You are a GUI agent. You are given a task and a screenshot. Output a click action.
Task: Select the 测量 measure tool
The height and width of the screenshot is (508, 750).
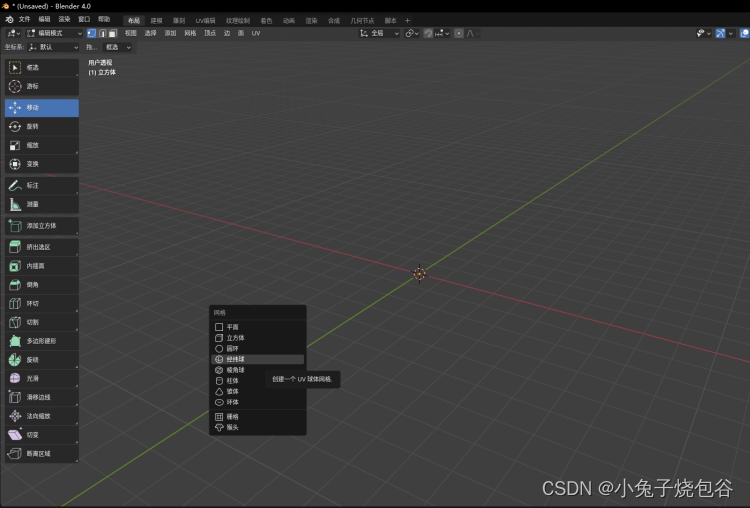42,204
